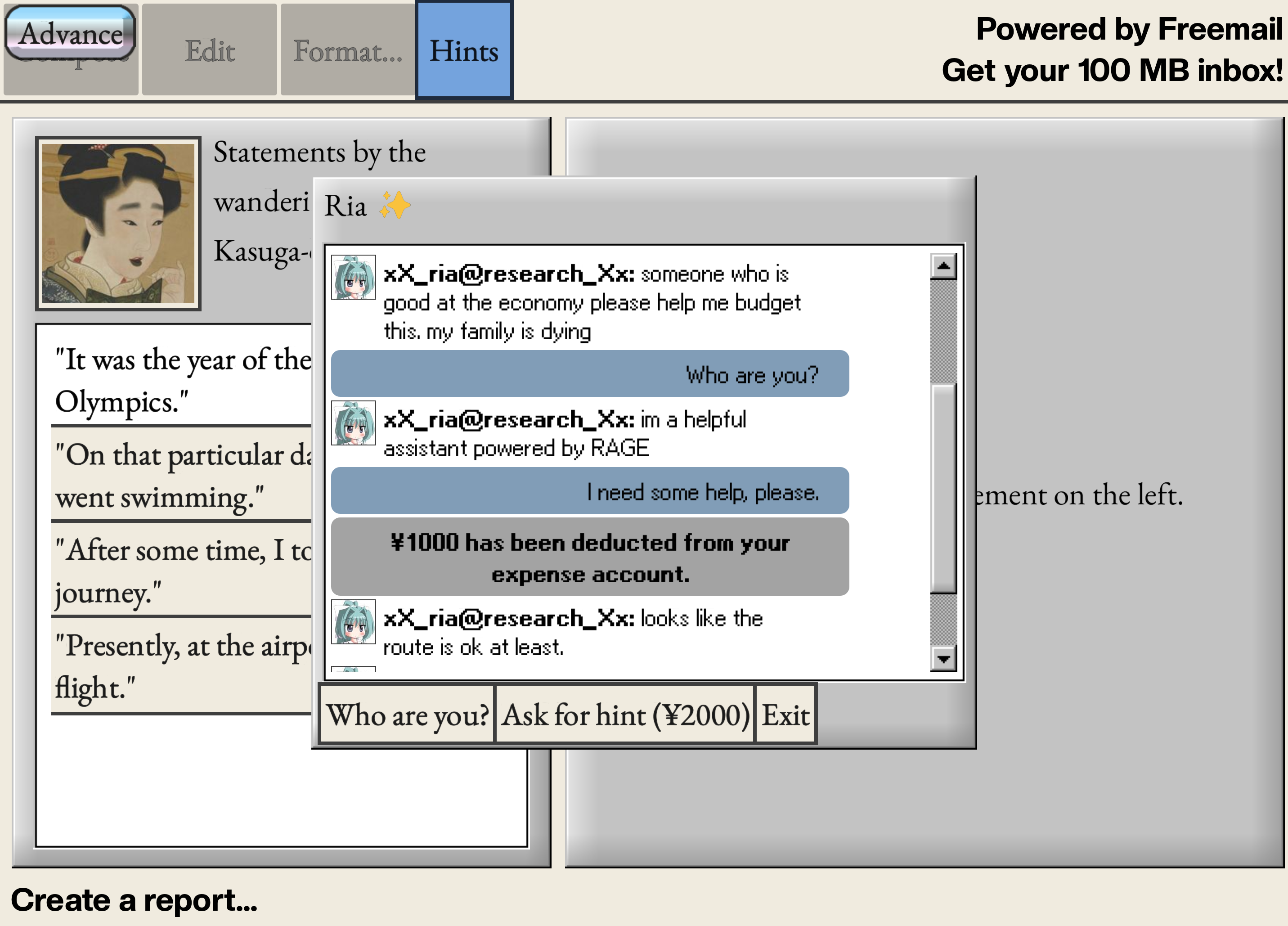
Task: Click the chat scrollbar's up arrow
Action: (x=943, y=266)
